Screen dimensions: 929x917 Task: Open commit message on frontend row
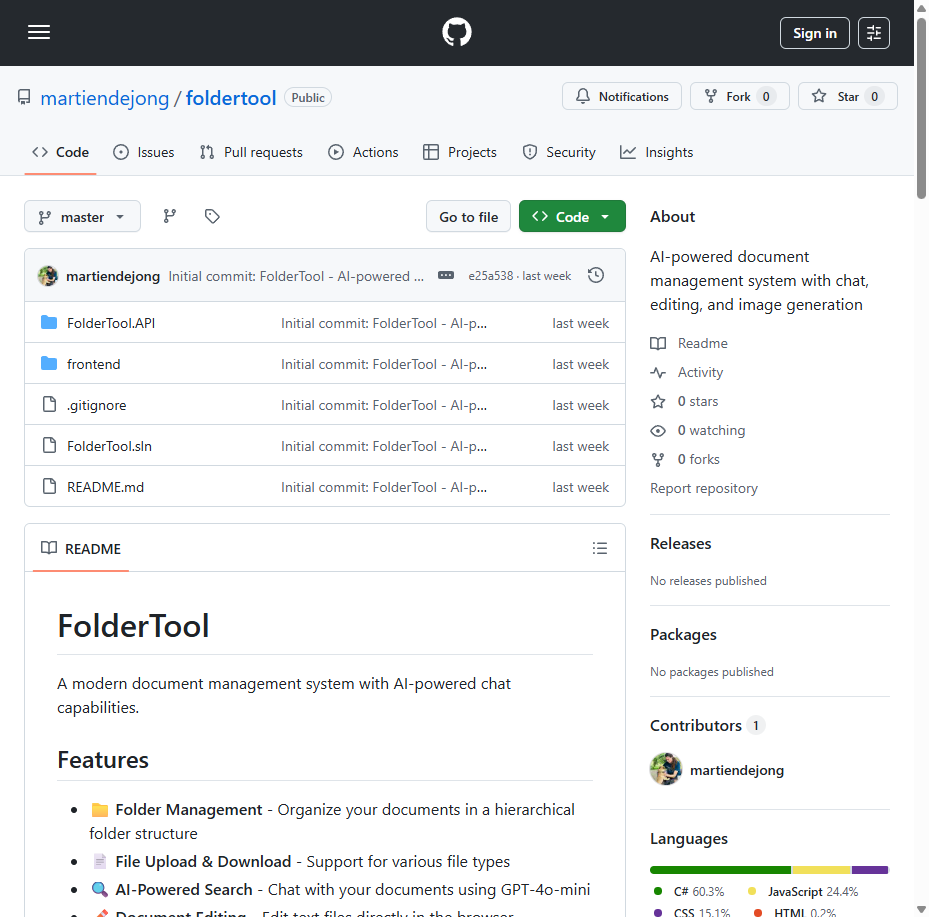(x=384, y=364)
